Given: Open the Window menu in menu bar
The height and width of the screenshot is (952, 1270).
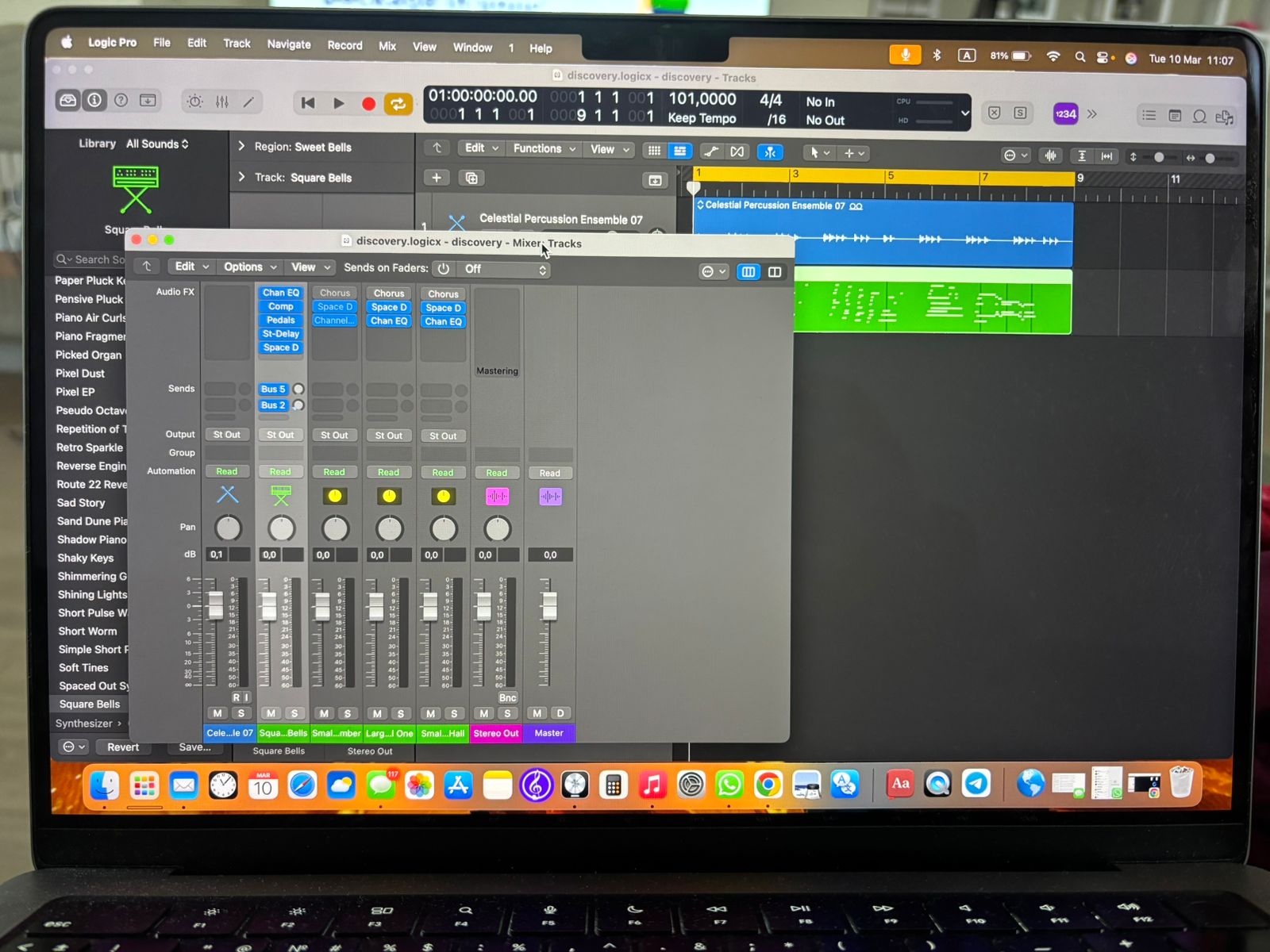Looking at the screenshot, I should coord(472,48).
